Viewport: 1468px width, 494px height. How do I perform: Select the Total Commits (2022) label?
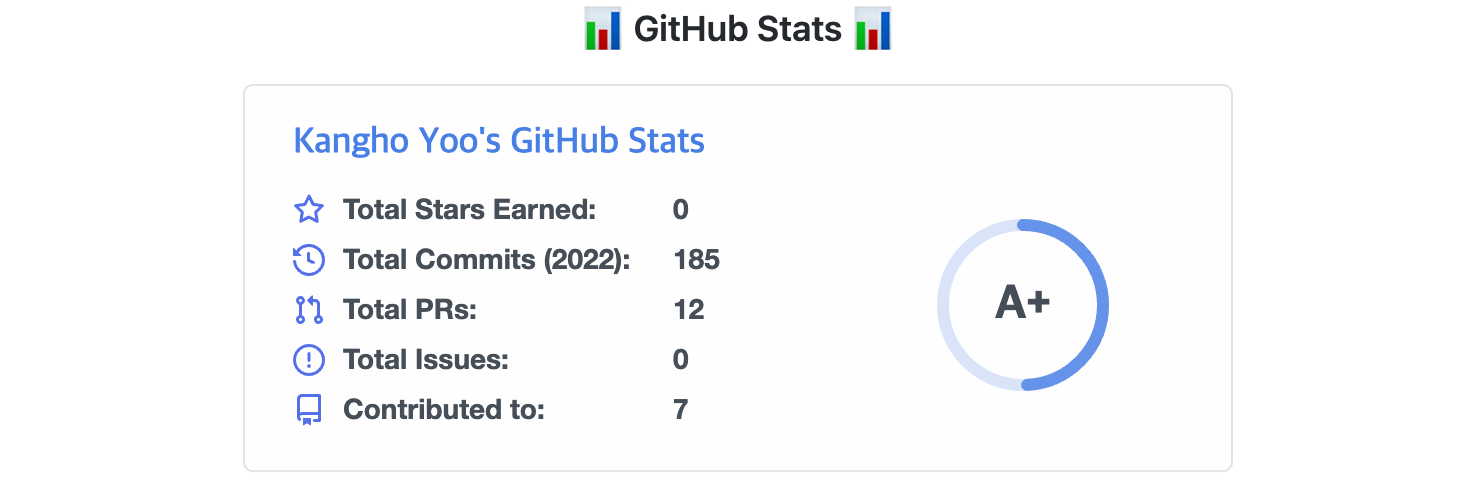pyautogui.click(x=487, y=260)
